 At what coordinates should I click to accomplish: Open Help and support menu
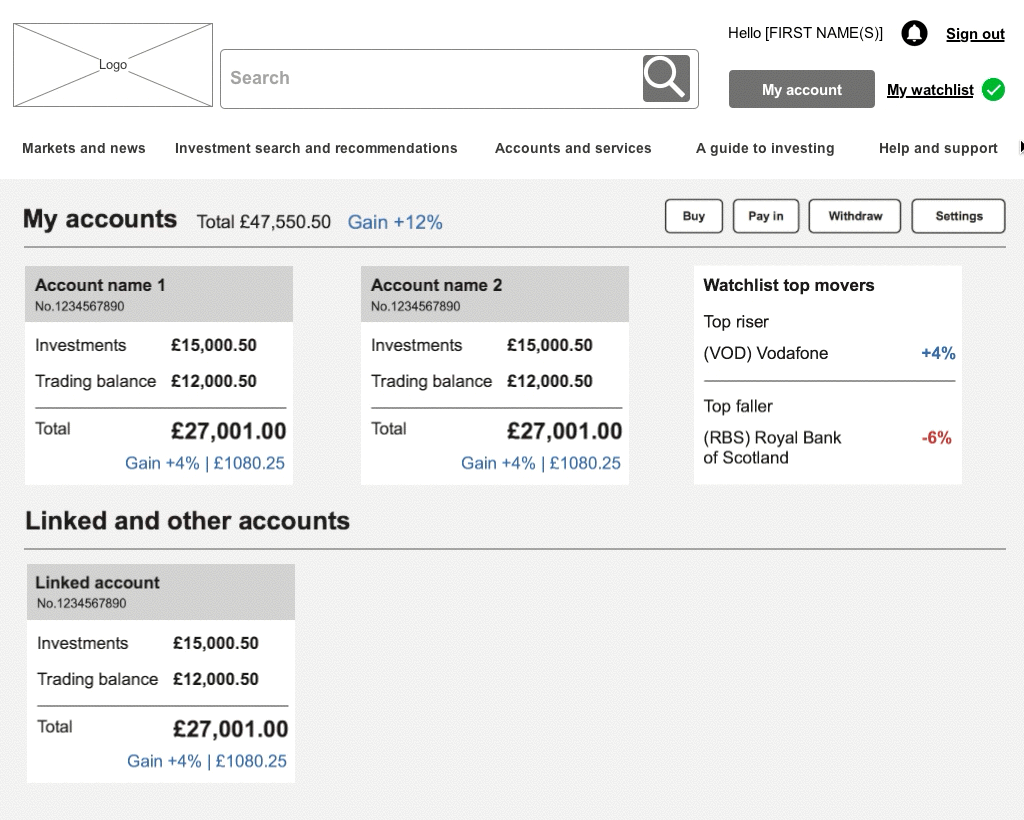pyautogui.click(x=938, y=148)
